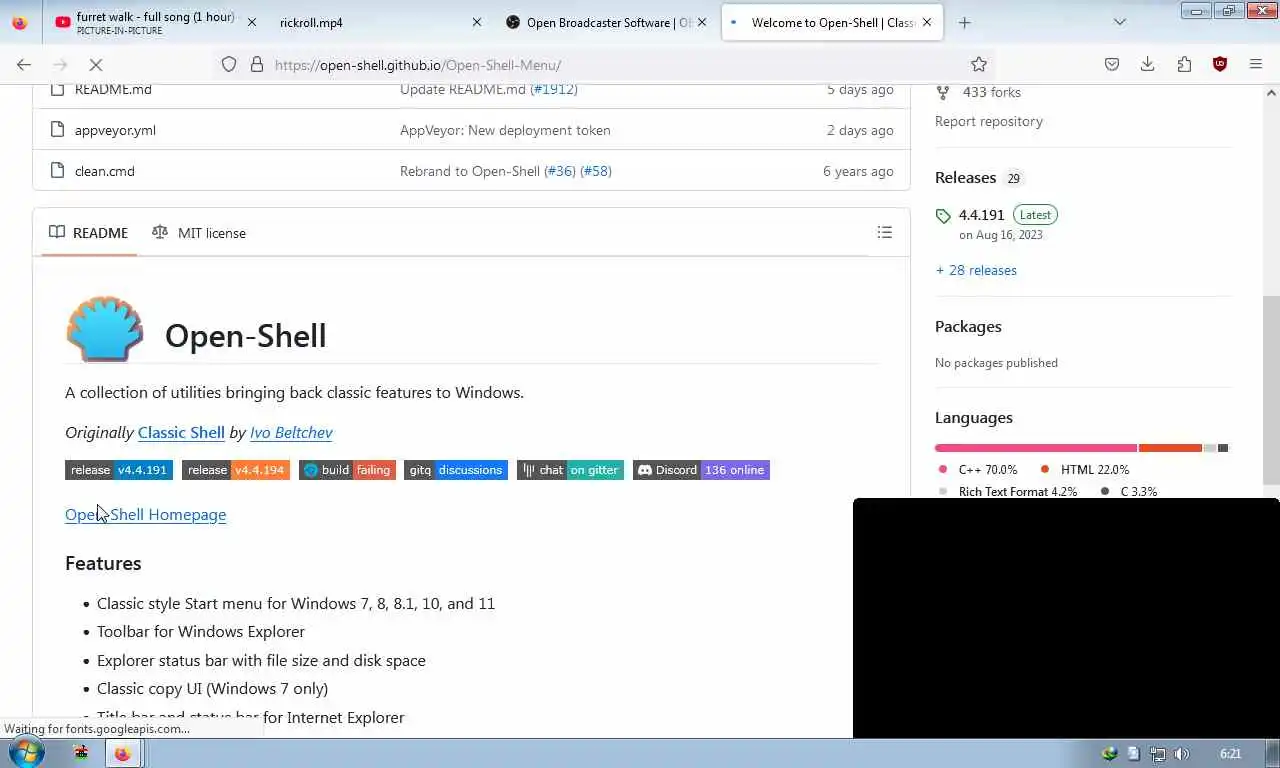Open the README.md file
Screen dimensions: 1280x768
(x=113, y=89)
